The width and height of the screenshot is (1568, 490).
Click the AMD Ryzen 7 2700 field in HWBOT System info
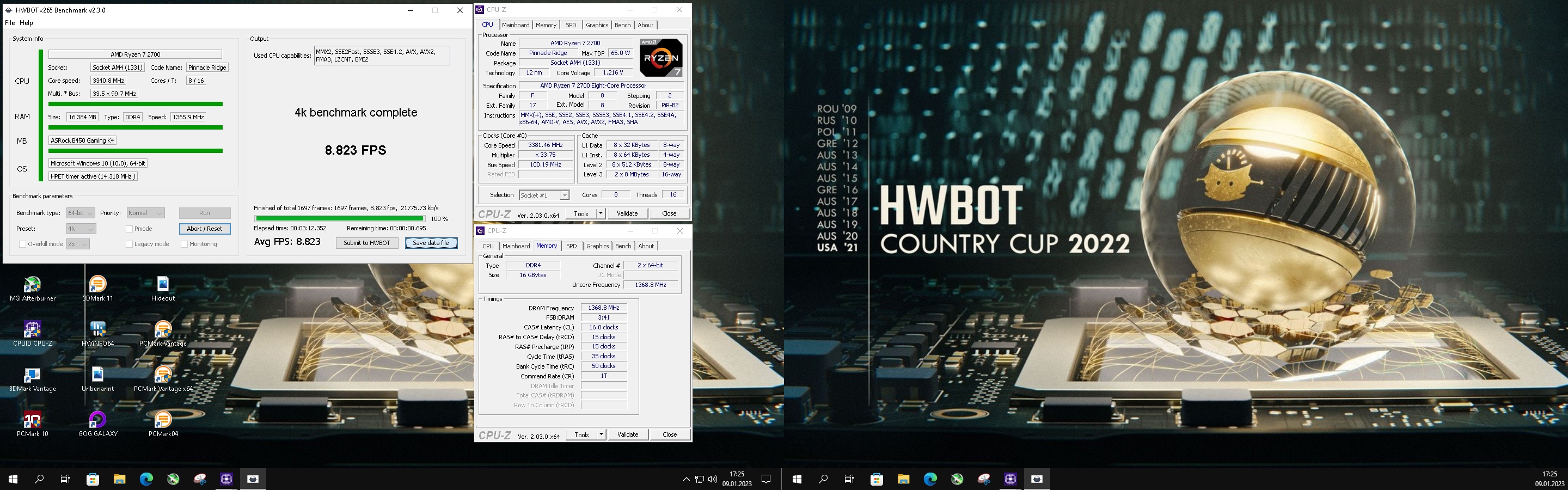135,55
